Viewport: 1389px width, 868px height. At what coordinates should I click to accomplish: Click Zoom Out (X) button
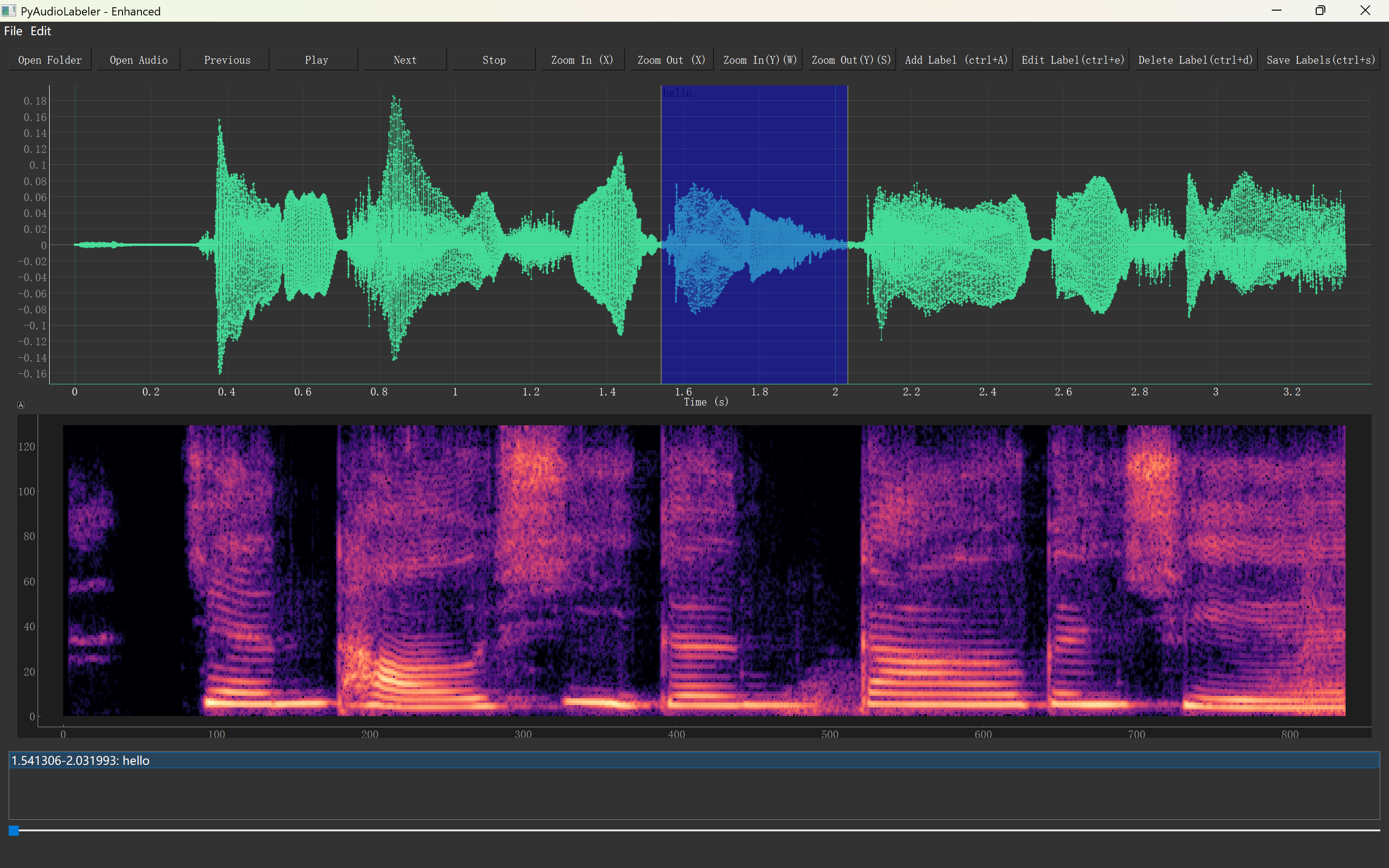(671, 60)
